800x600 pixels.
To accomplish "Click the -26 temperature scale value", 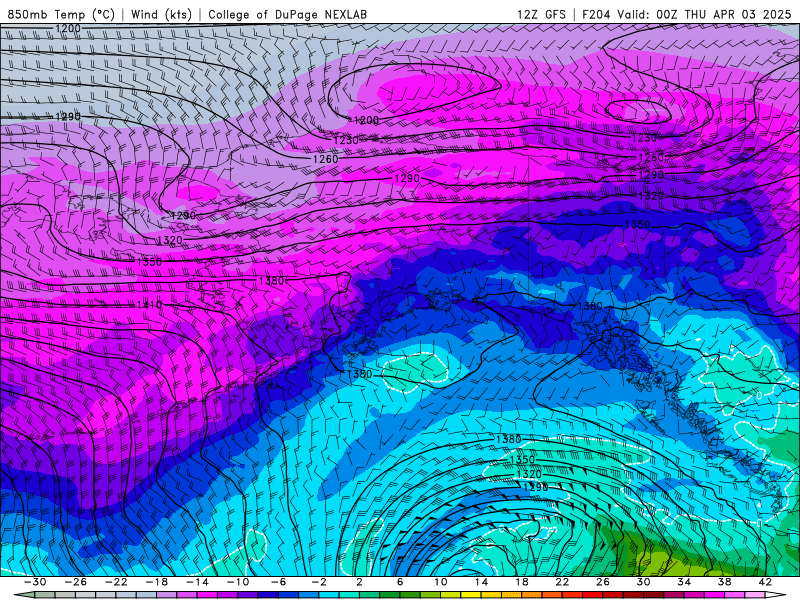I will click(x=76, y=582).
